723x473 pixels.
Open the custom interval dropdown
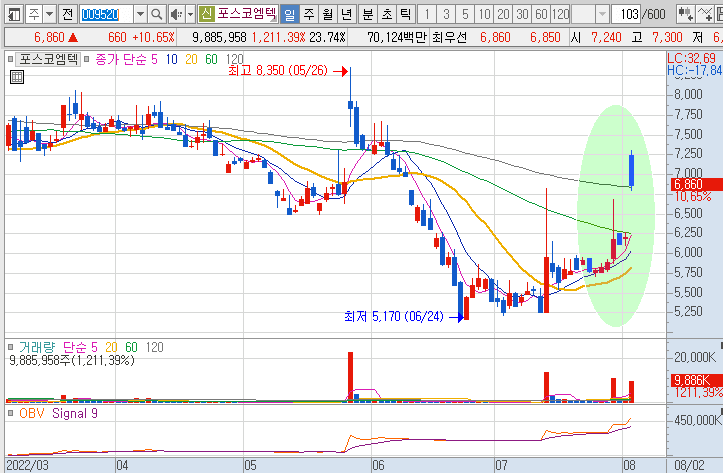[x=602, y=15]
